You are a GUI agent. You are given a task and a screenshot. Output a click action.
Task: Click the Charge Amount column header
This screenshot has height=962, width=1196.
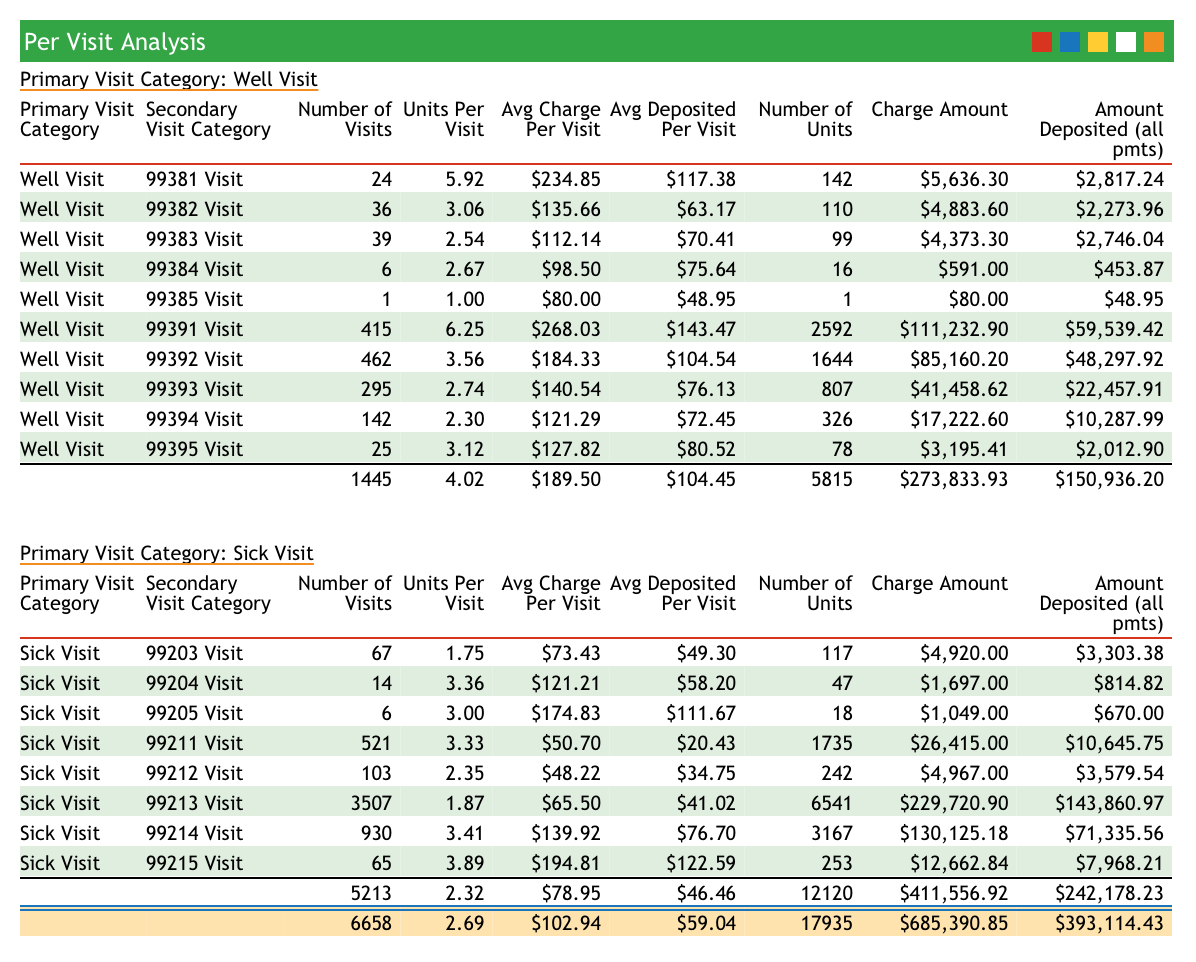[939, 109]
